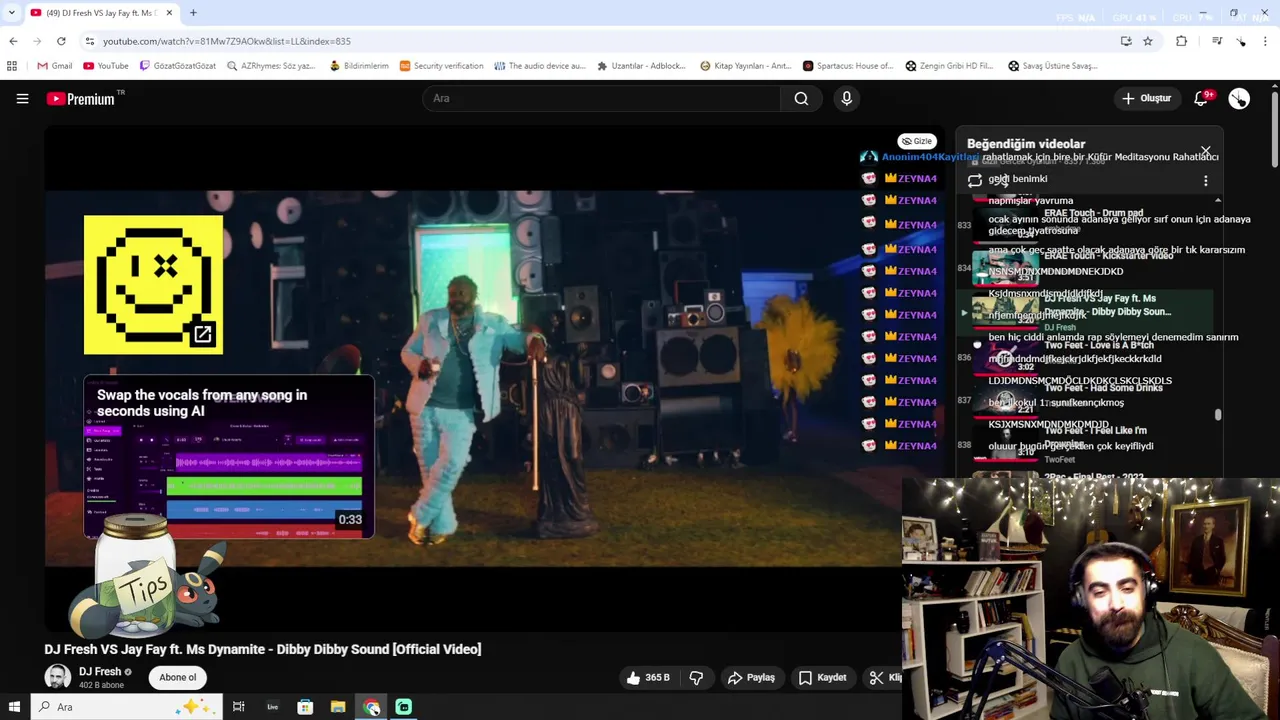Like the video with 365 B thumbs up
This screenshot has height=720, width=1280.
(648, 677)
